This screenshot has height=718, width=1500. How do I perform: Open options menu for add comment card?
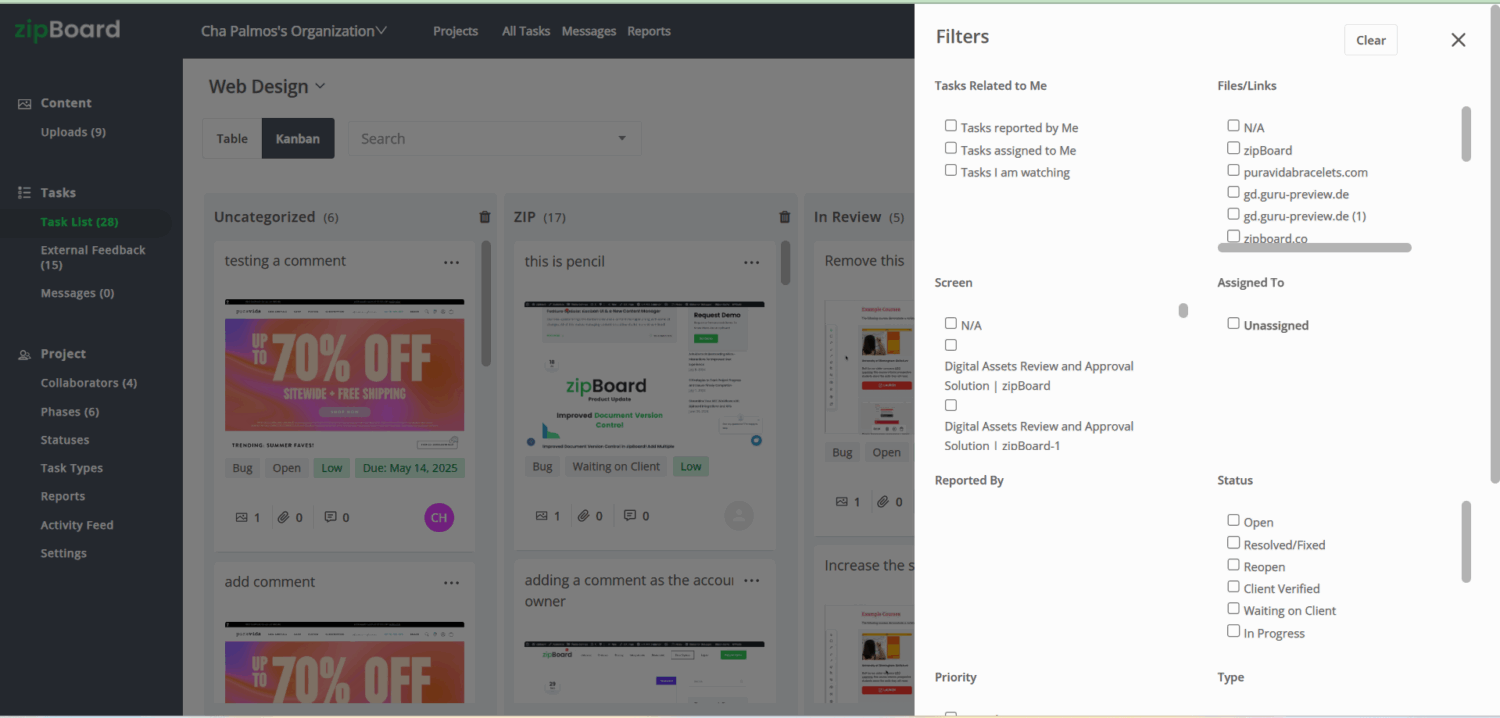click(452, 583)
